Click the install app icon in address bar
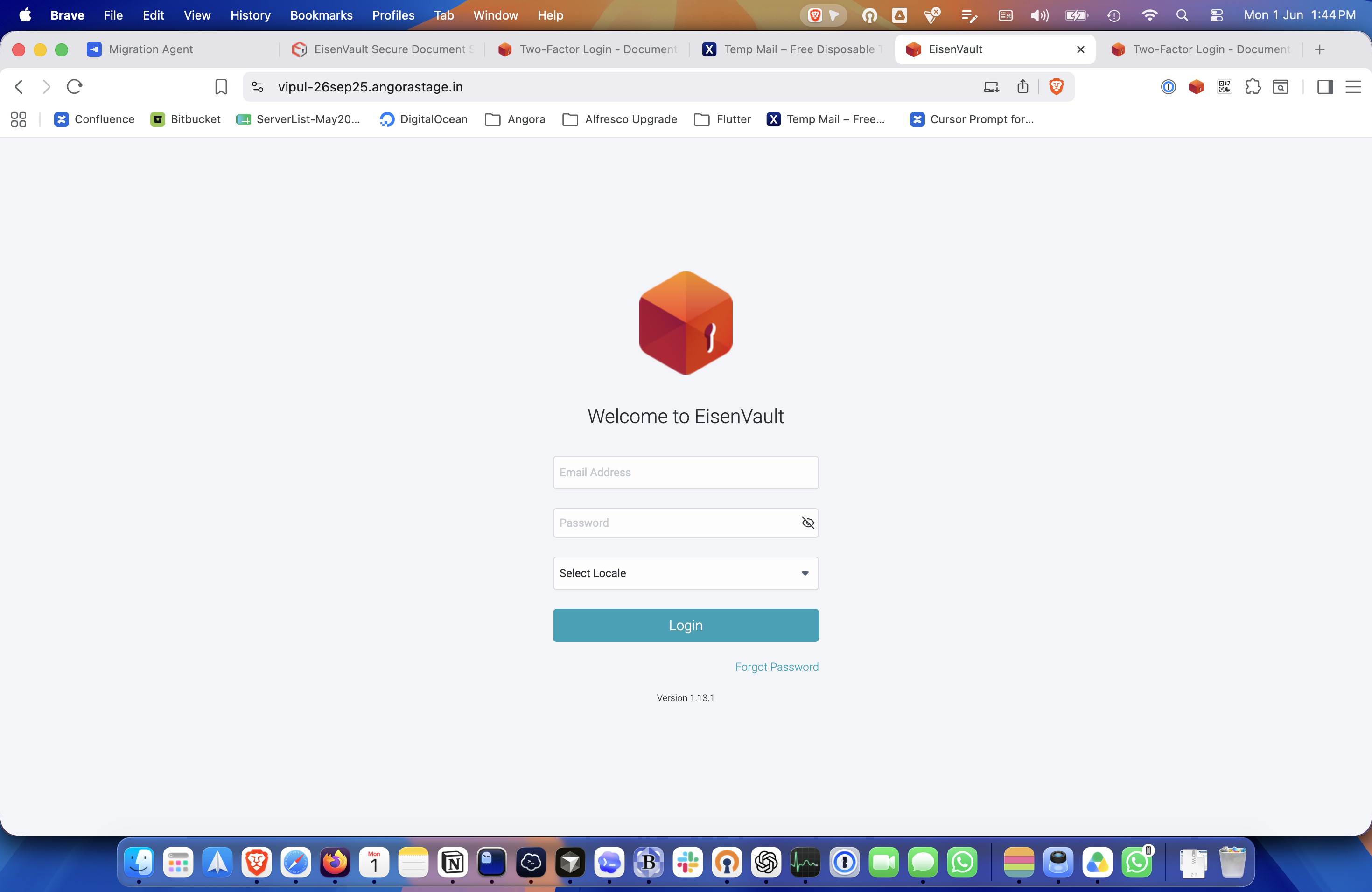The image size is (1372, 892). tap(991, 87)
